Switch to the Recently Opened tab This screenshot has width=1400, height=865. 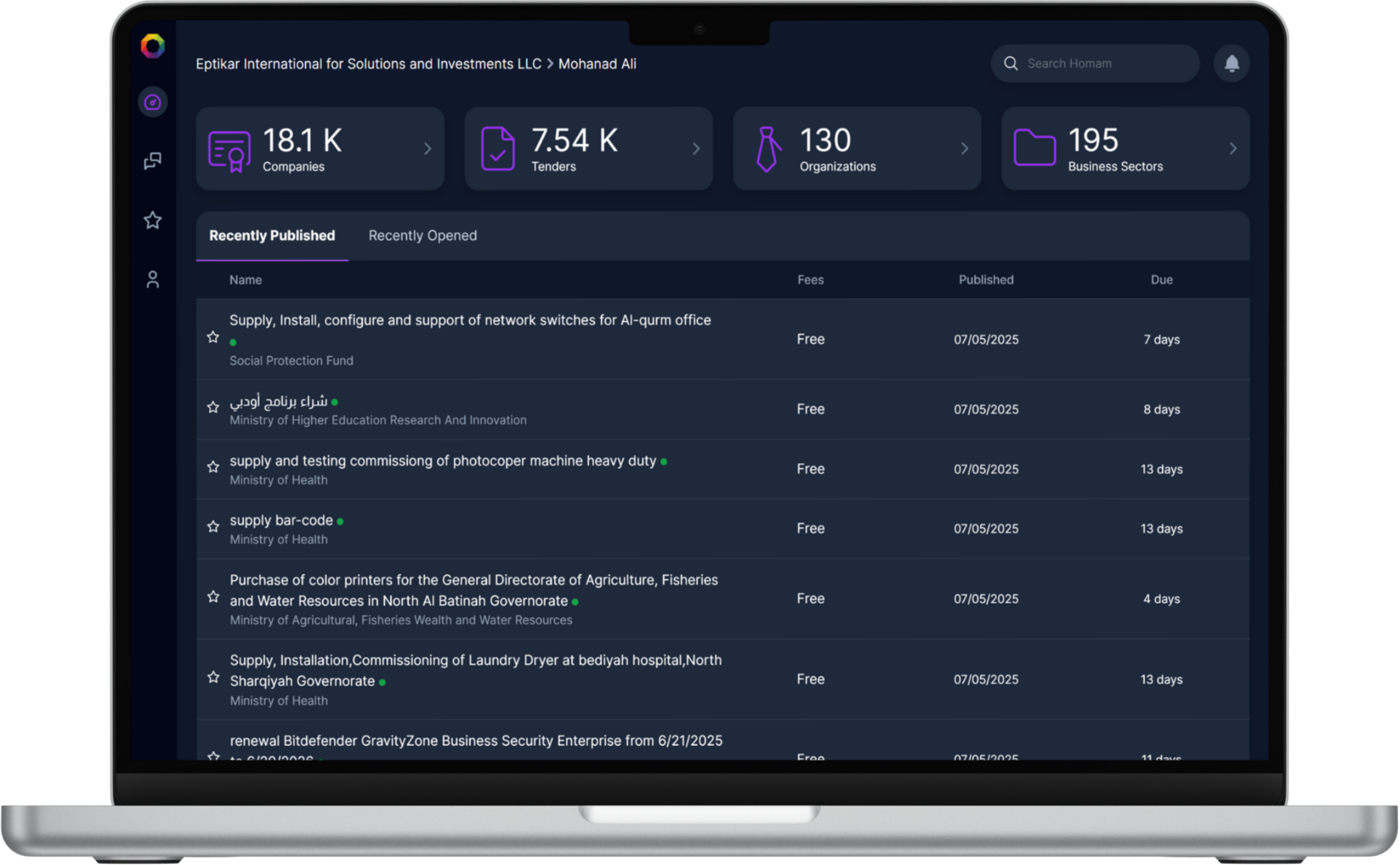(422, 235)
